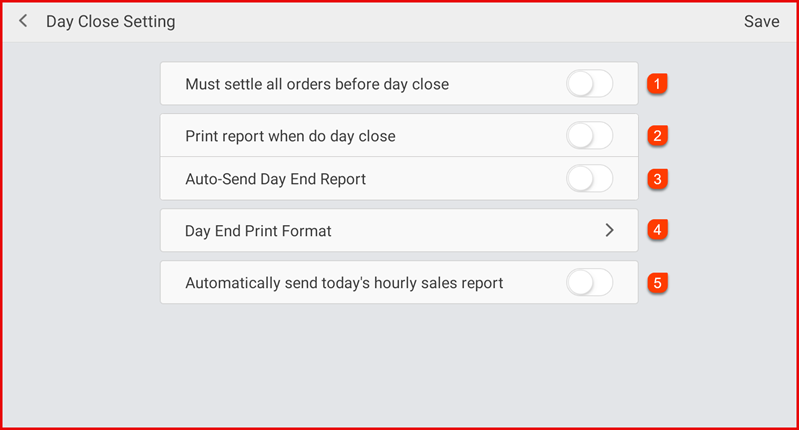Enable must settle all orders toggle
This screenshot has height=430, width=799.
(589, 84)
